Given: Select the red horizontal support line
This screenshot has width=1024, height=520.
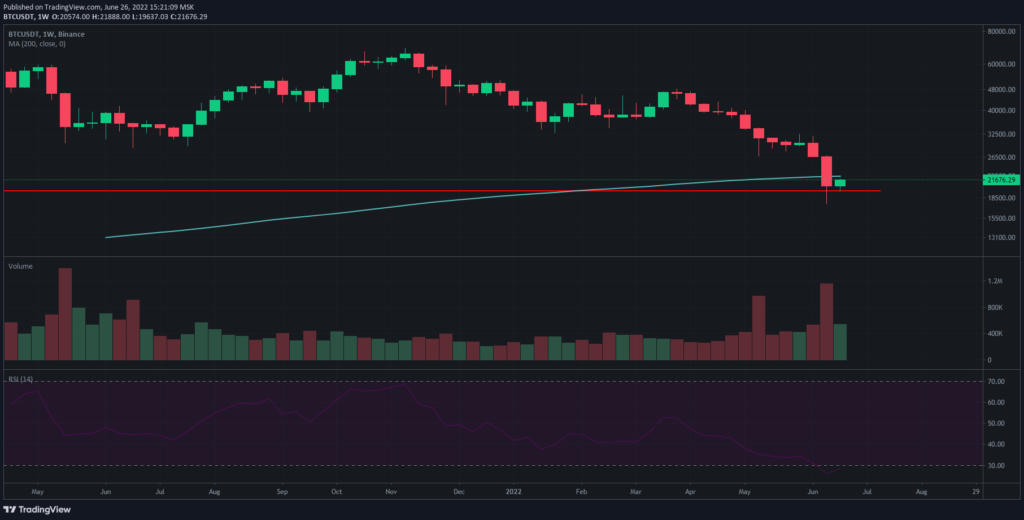Looking at the screenshot, I should [x=442, y=191].
